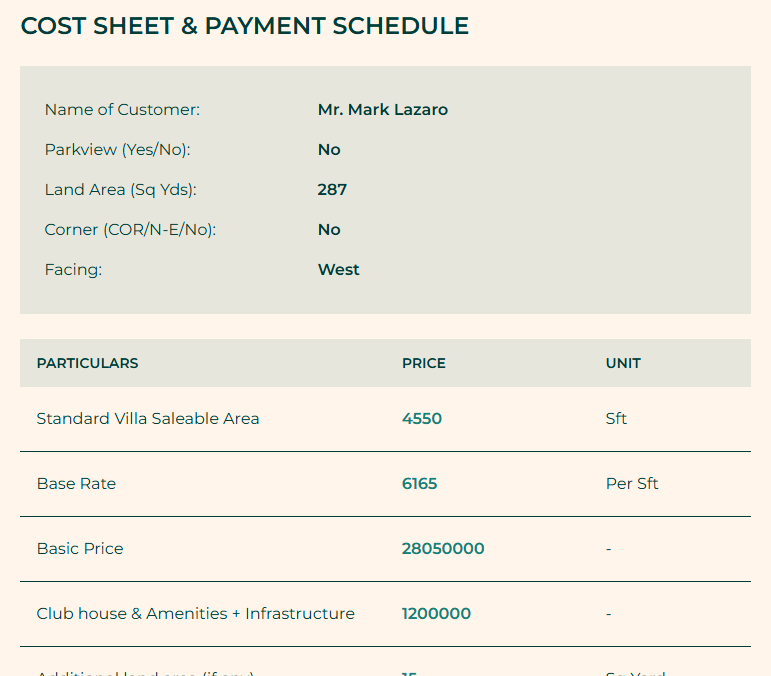Click the Cost Sheet & Payment Schedule heading

pos(245,26)
